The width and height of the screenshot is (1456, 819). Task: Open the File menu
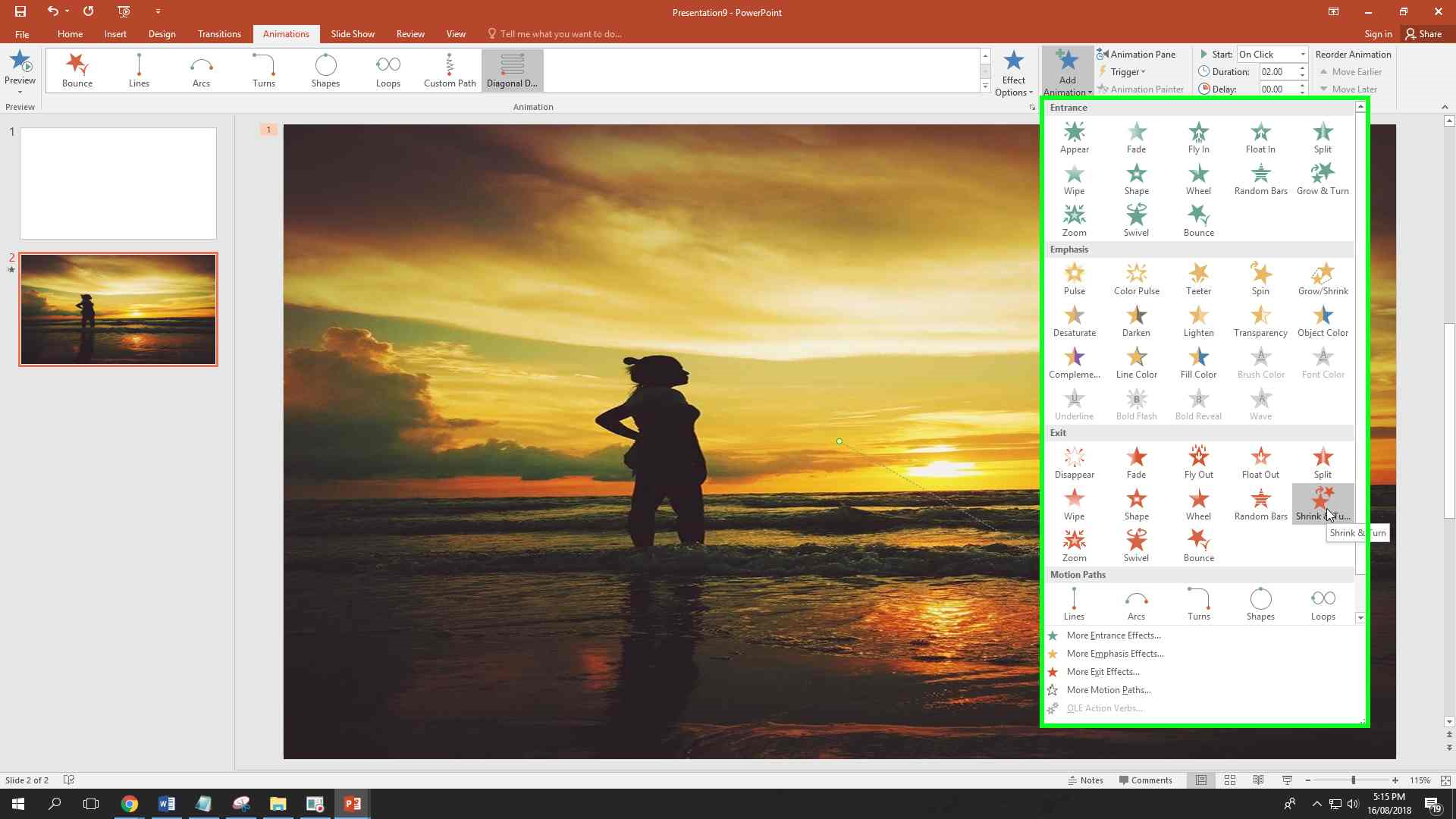pyautogui.click(x=22, y=34)
